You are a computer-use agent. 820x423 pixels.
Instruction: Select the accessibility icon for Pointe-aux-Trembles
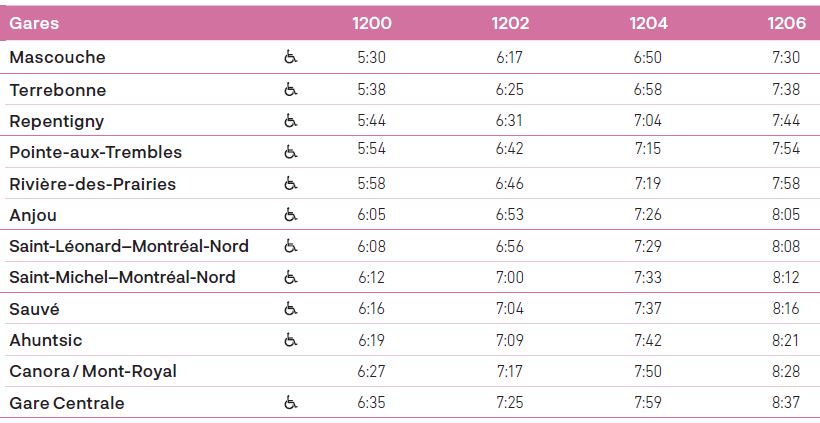pyautogui.click(x=290, y=152)
